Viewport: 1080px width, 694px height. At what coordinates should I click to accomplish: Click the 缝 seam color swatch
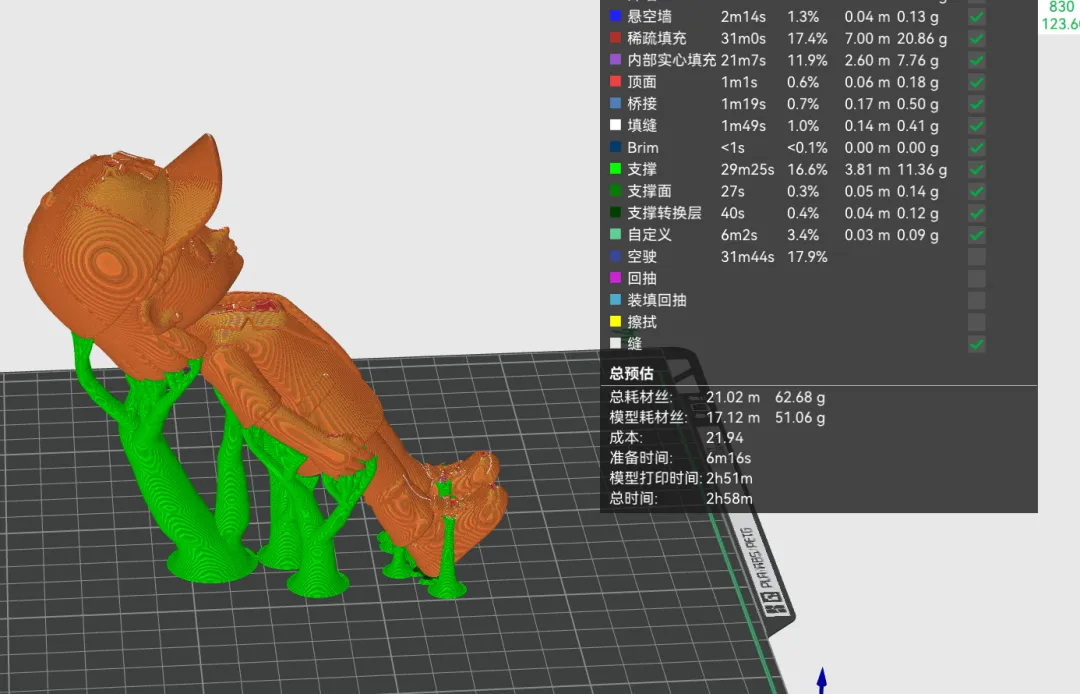[615, 344]
